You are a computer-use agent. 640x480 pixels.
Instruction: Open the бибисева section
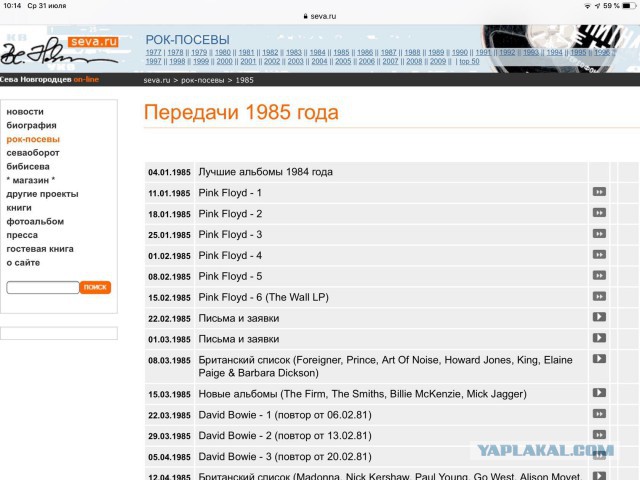pyautogui.click(x=28, y=167)
